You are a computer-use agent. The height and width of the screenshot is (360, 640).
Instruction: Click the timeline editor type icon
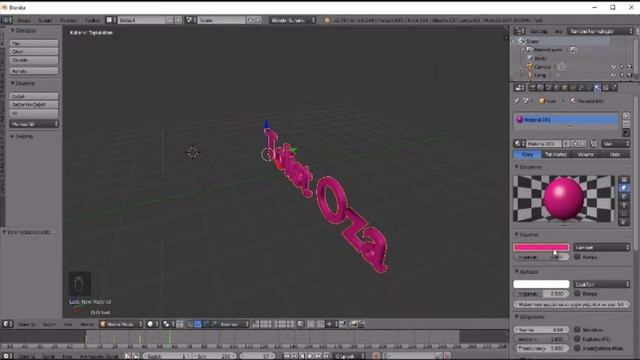point(8,356)
